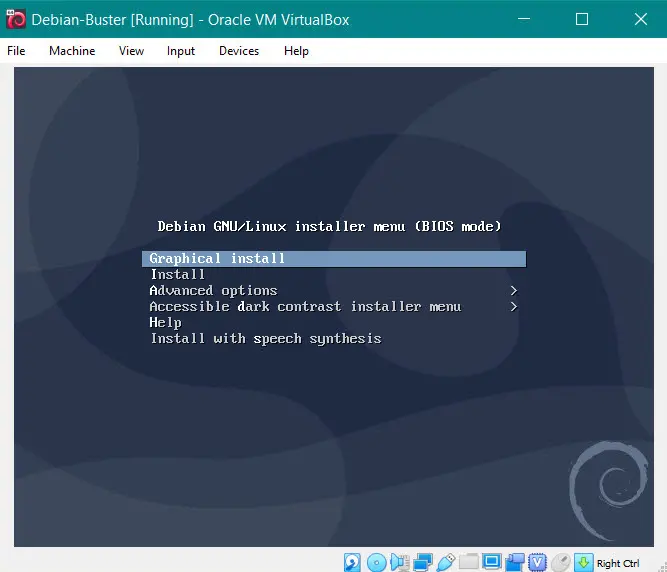Open the Devices menu

pos(239,51)
